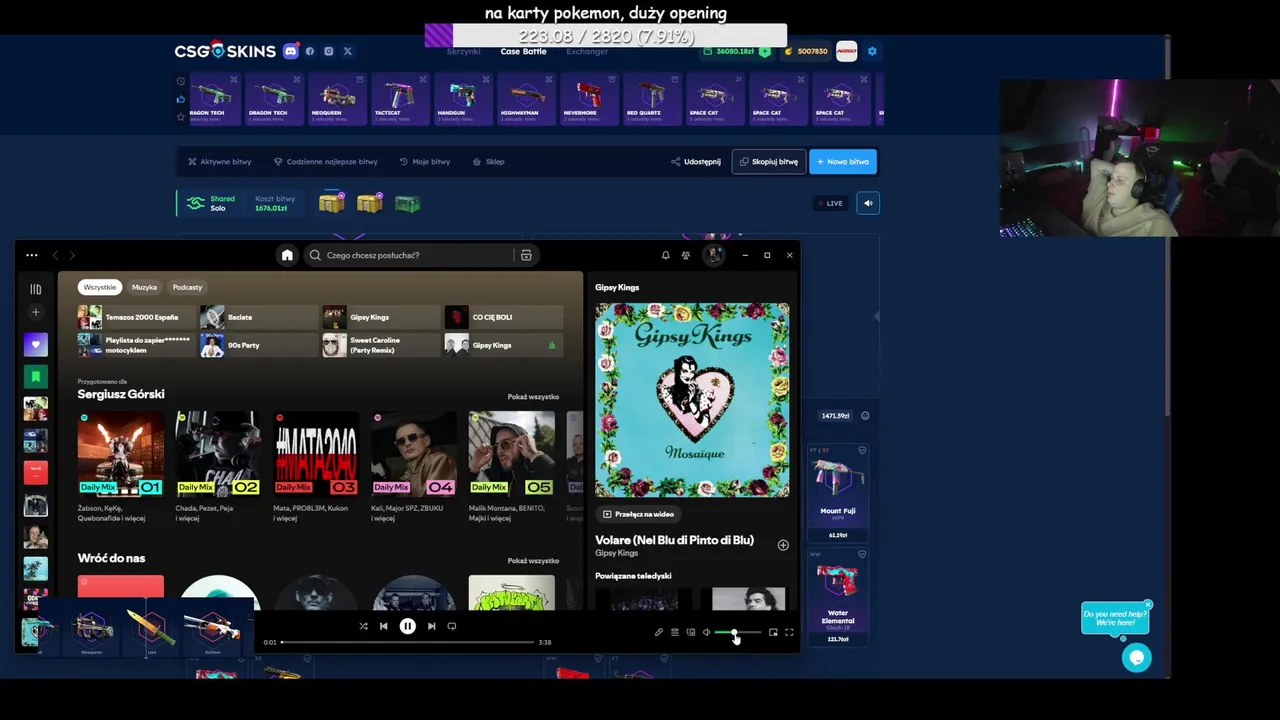Viewport: 1280px width, 720px height.
Task: Open Discord icon on CSGOSkins header
Action: tap(291, 51)
